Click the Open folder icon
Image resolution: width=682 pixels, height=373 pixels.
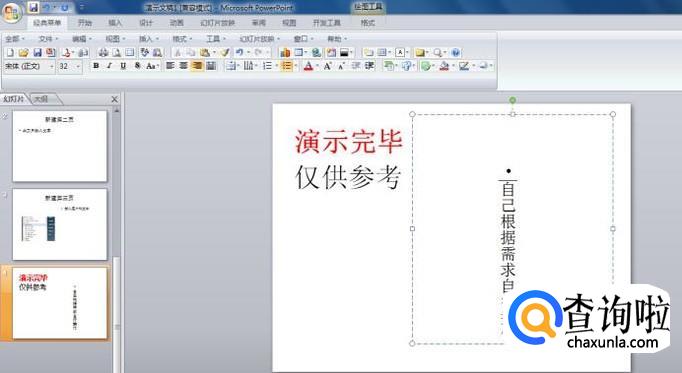pos(23,53)
